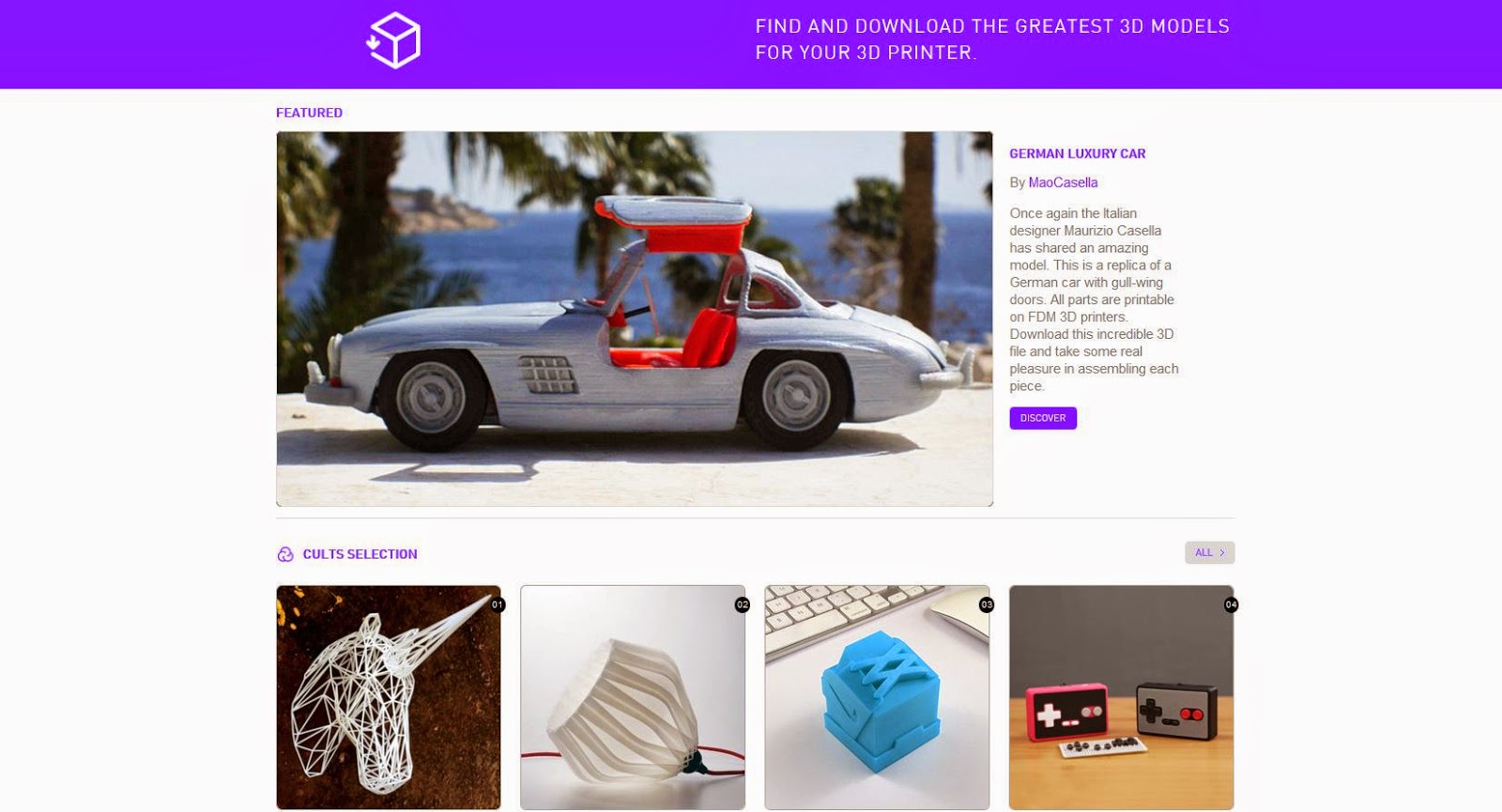This screenshot has height=812, width=1502.
Task: Select the 01 badge on unicorn thumbnail
Action: tap(498, 605)
